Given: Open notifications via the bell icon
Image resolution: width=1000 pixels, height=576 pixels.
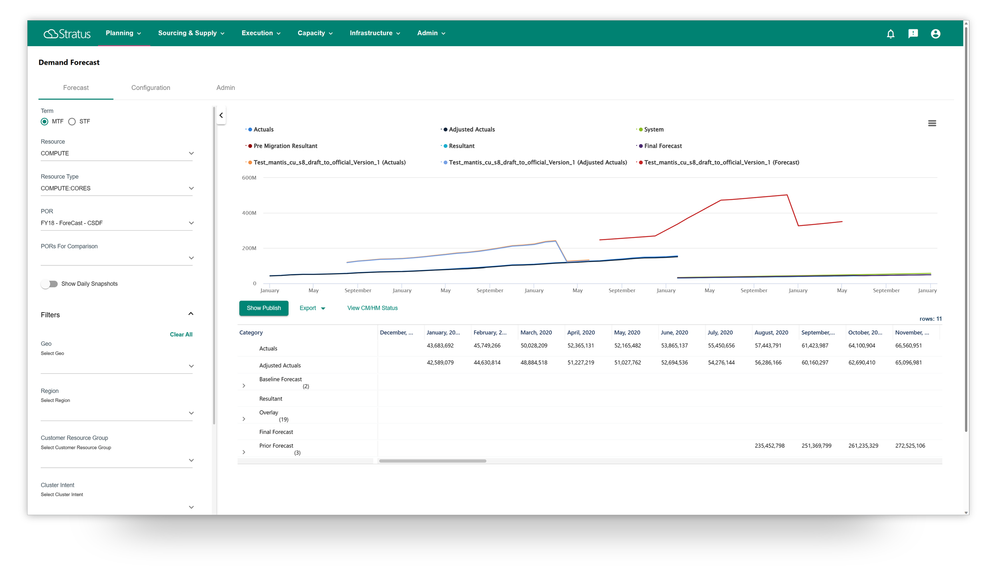Looking at the screenshot, I should pos(890,33).
